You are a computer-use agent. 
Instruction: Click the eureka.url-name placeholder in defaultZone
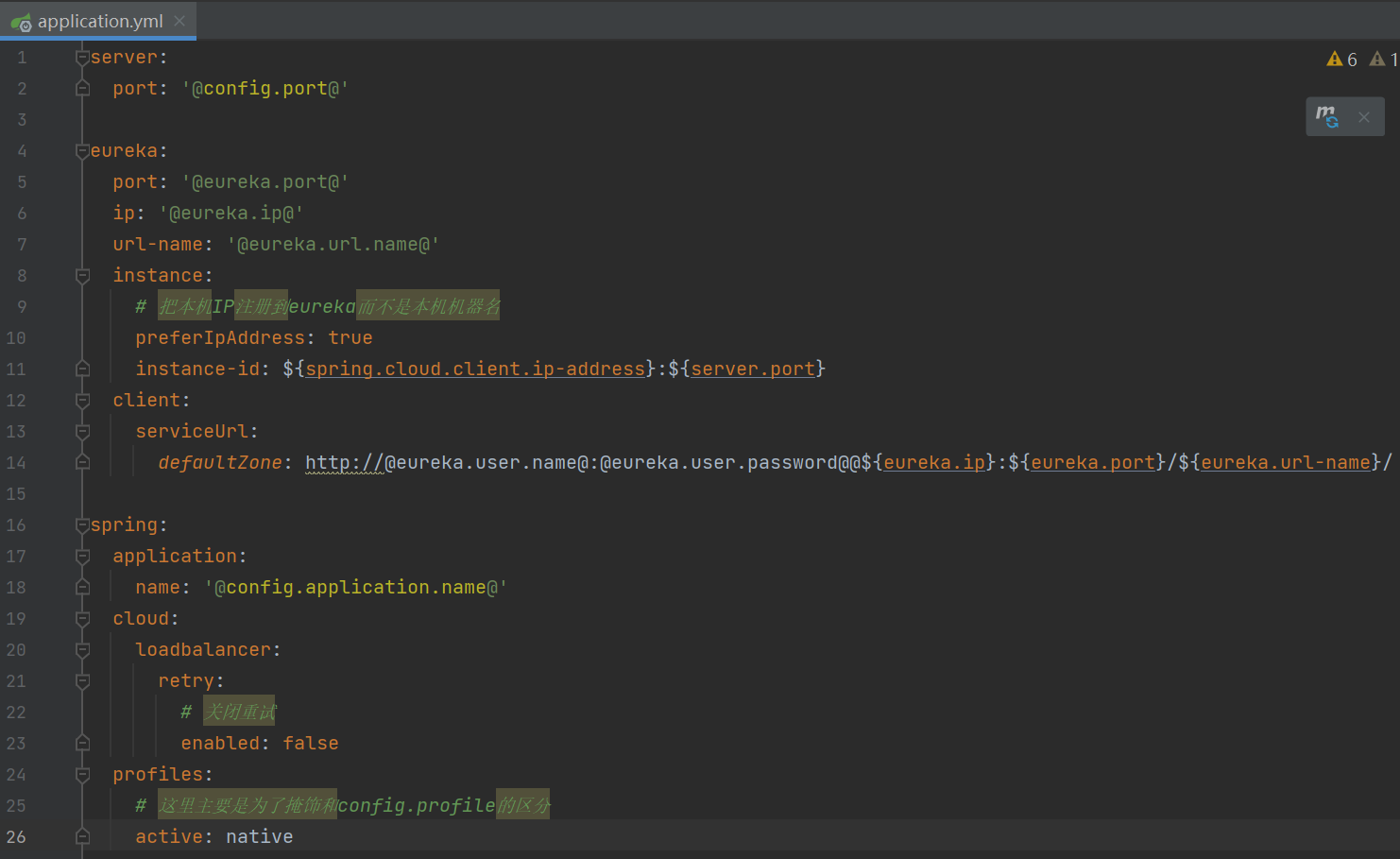click(x=1286, y=462)
